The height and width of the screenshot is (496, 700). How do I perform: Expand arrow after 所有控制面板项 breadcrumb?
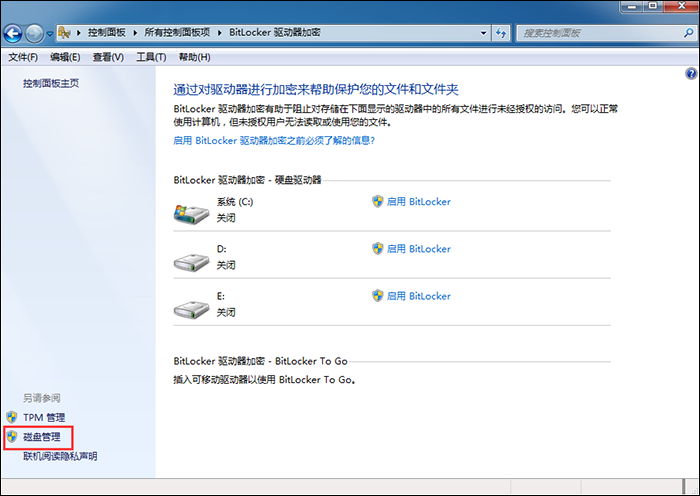220,33
